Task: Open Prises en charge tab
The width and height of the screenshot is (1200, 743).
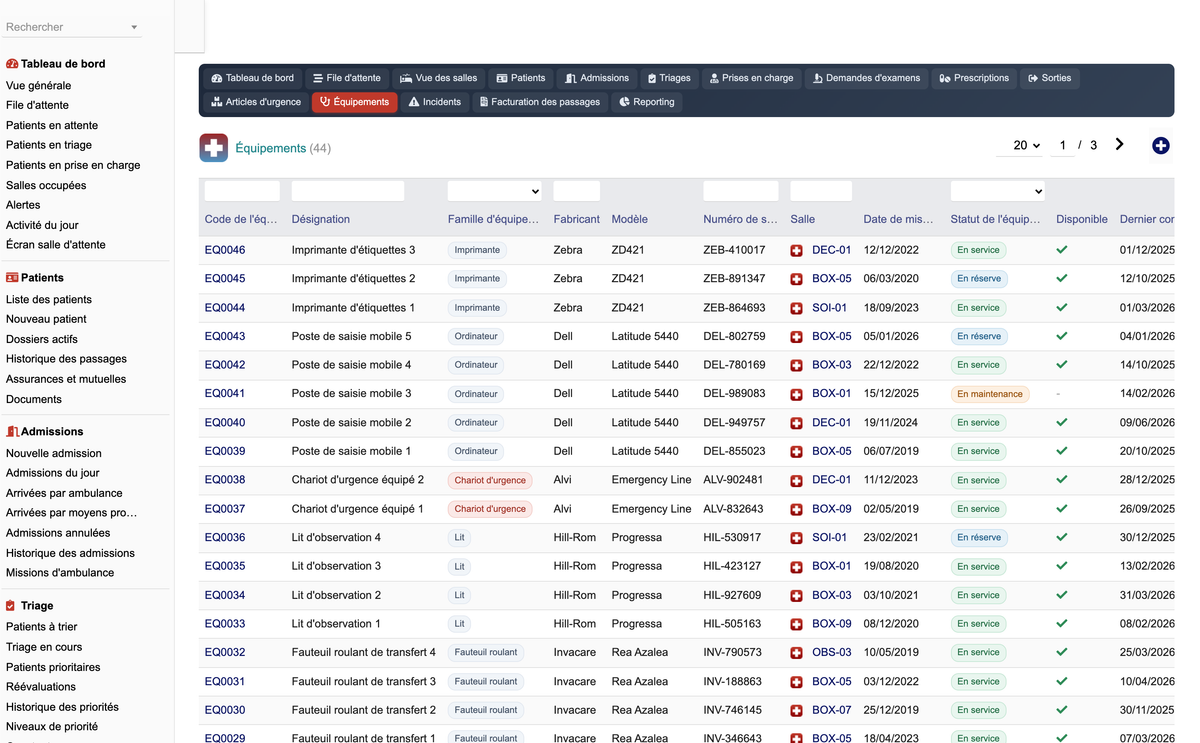Action: click(x=751, y=78)
